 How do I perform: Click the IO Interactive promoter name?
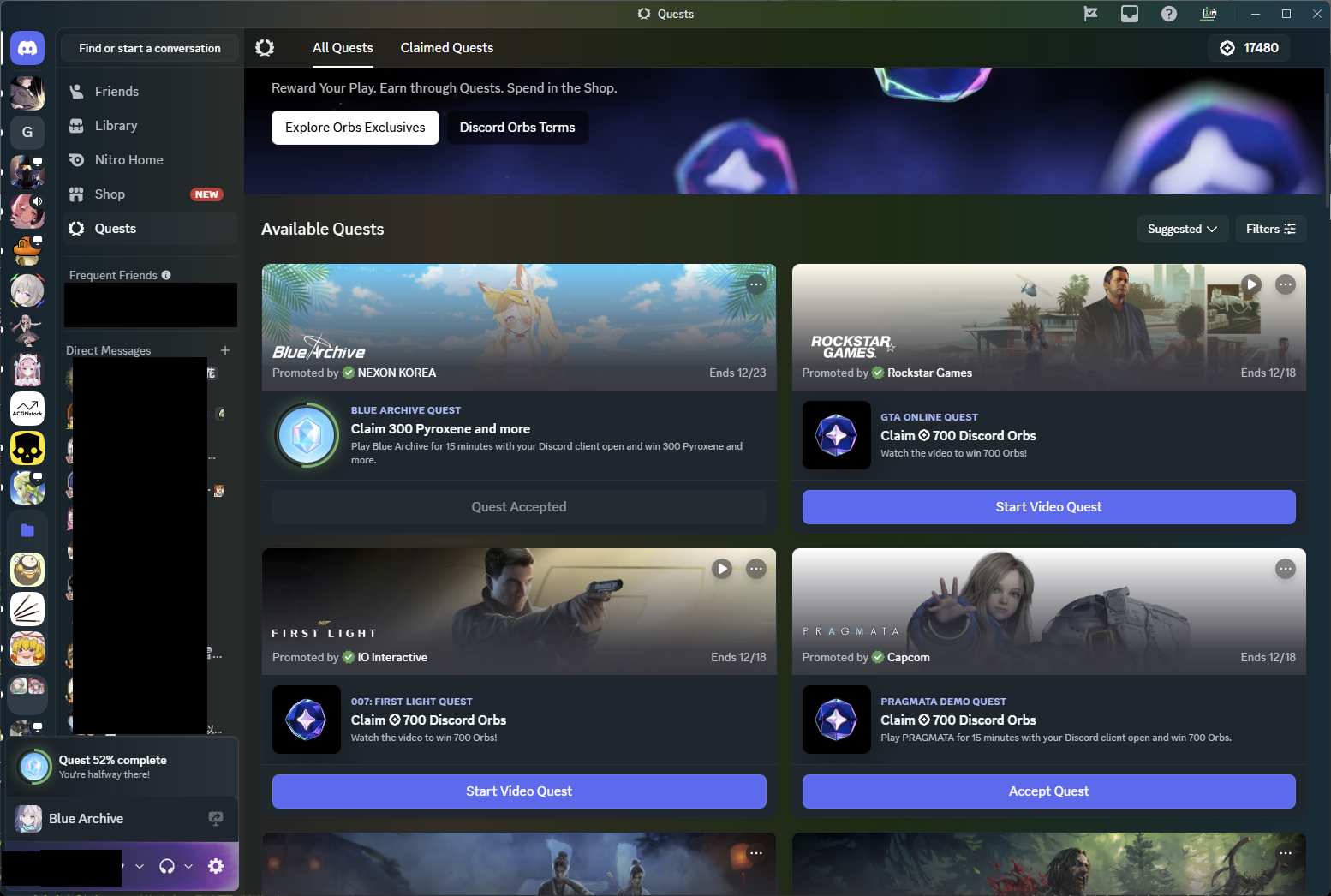pos(392,657)
